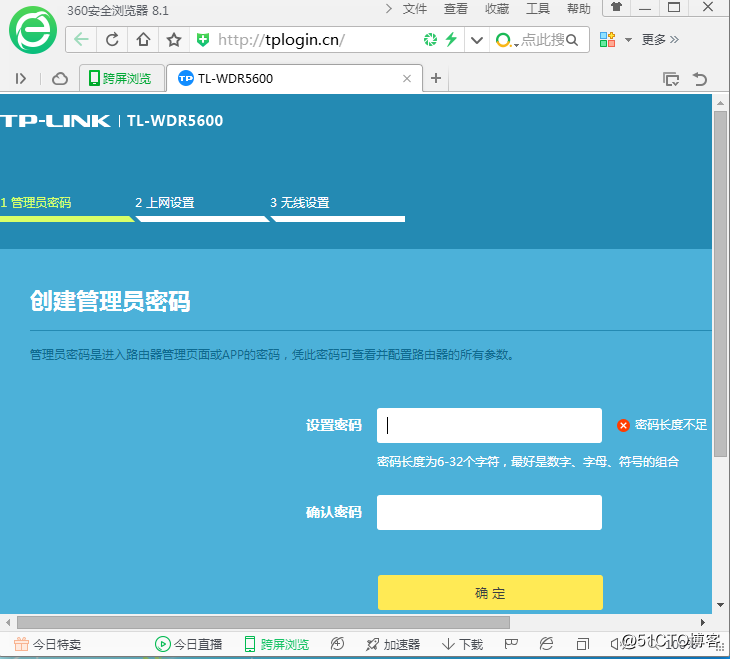Go back with the back arrow

[x=81, y=40]
